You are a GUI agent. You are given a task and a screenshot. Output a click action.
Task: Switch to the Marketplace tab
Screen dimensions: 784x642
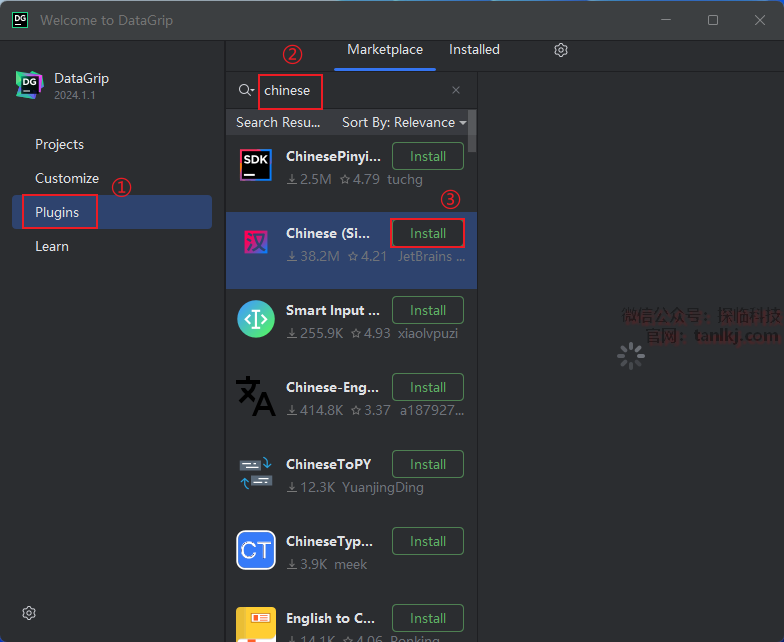(x=385, y=50)
